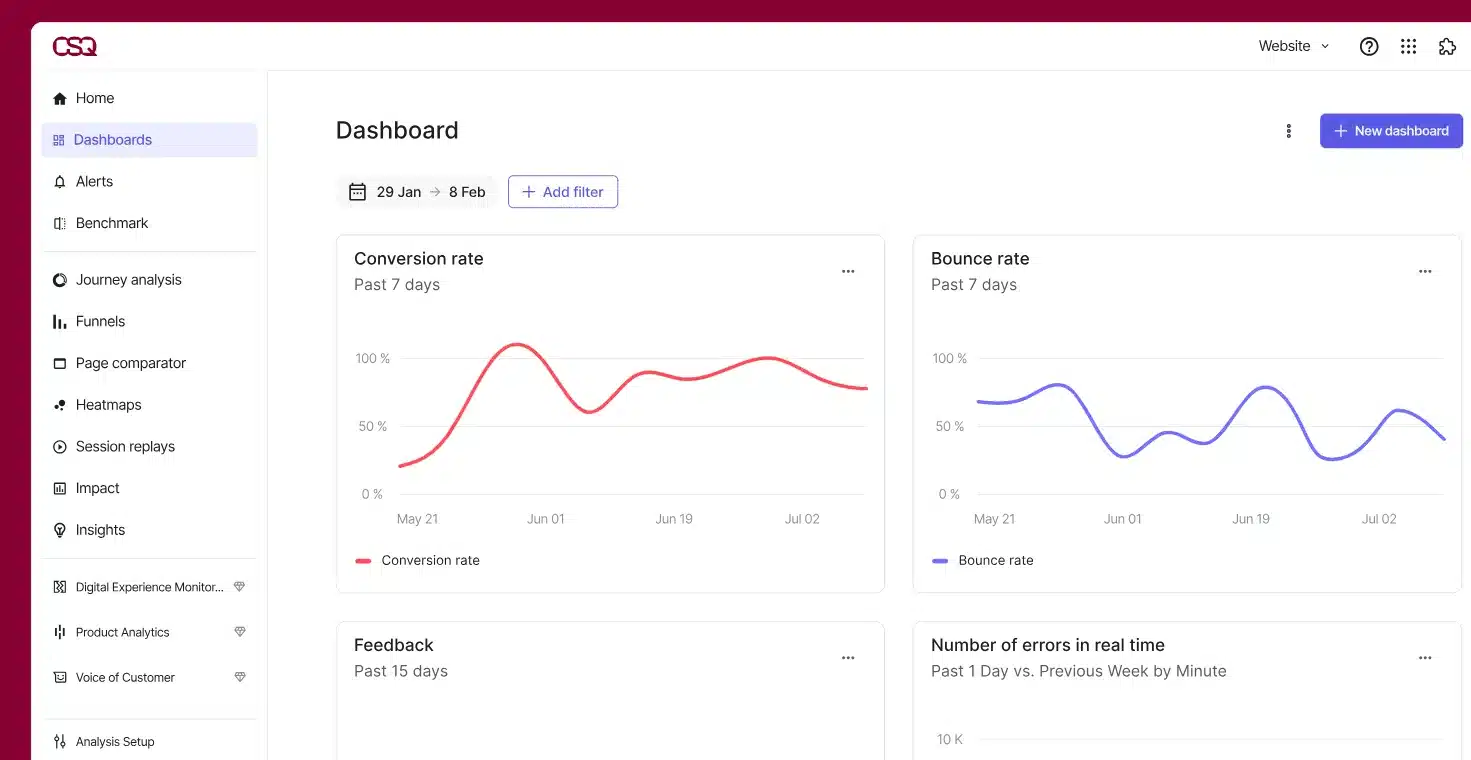This screenshot has width=1471, height=760.
Task: Toggle the Bounce rate legend item
Action: coord(983,560)
